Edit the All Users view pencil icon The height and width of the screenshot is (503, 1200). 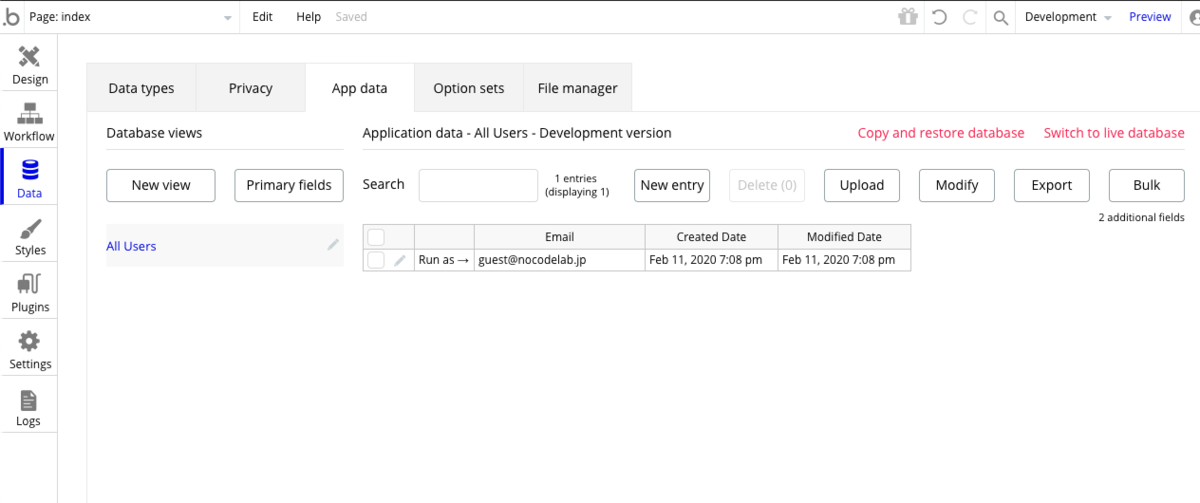pos(333,245)
